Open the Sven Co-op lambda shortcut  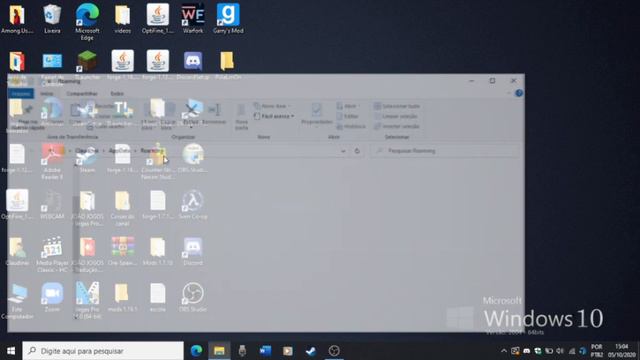pos(193,204)
